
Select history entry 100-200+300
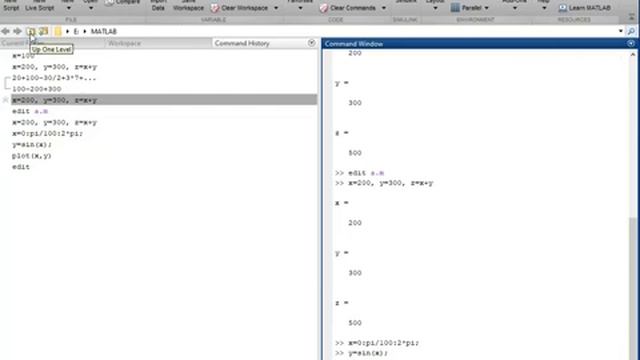click(37, 89)
